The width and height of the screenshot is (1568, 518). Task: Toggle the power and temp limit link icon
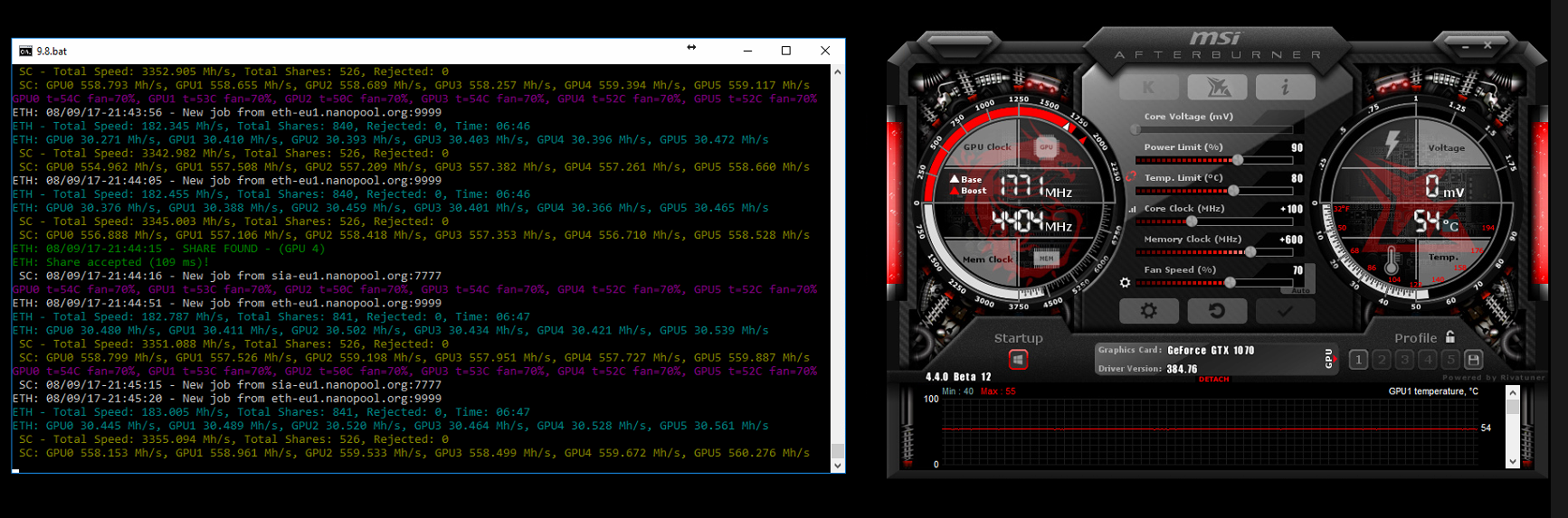1130,176
